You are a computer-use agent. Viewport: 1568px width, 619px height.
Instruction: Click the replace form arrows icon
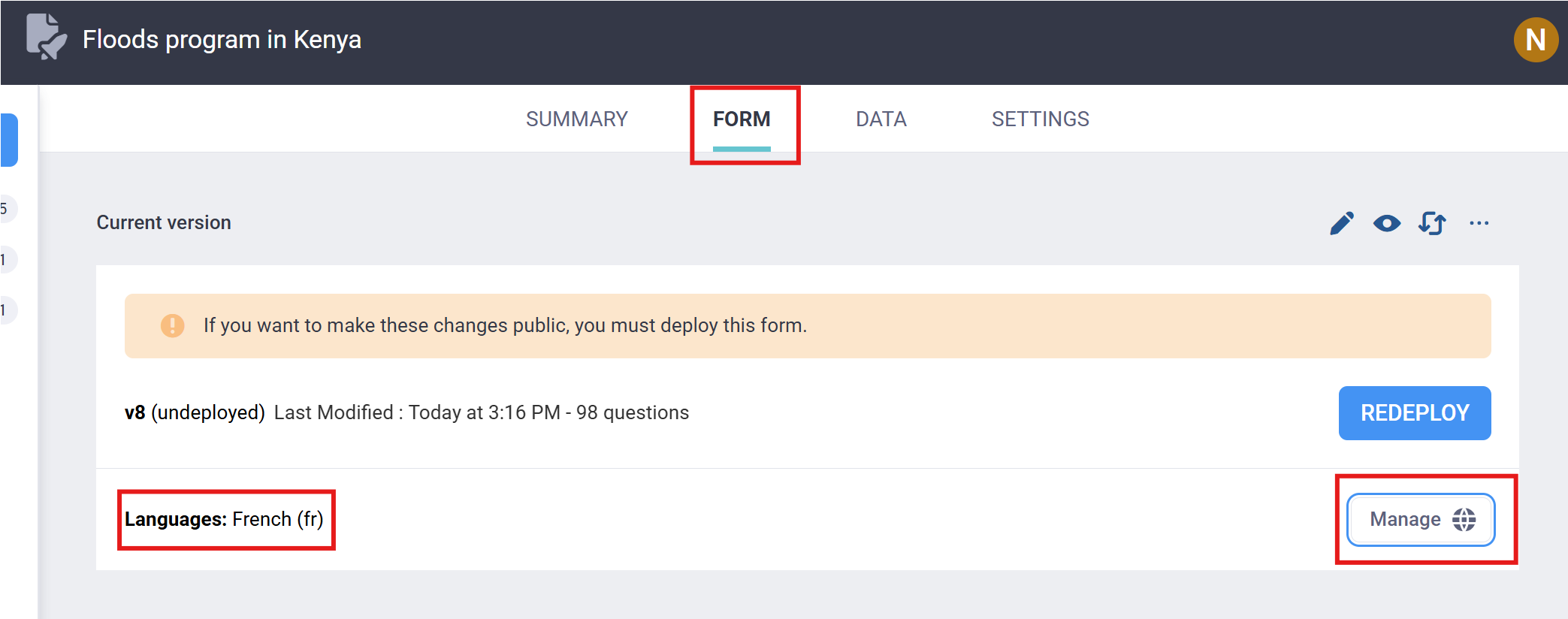point(1432,223)
